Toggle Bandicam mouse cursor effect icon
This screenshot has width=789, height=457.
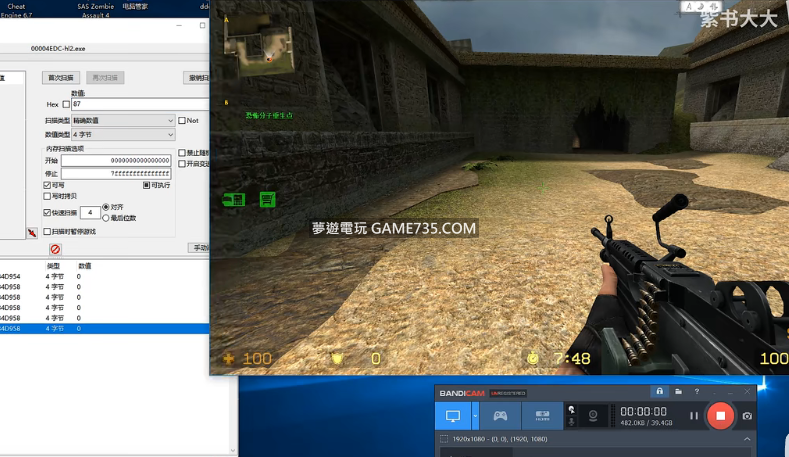(571, 410)
